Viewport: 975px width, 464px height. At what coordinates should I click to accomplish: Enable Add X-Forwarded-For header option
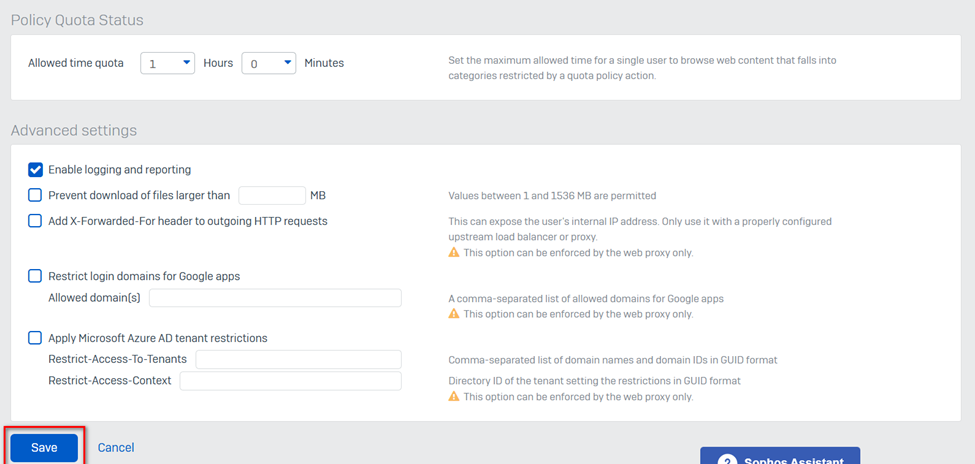(x=35, y=221)
